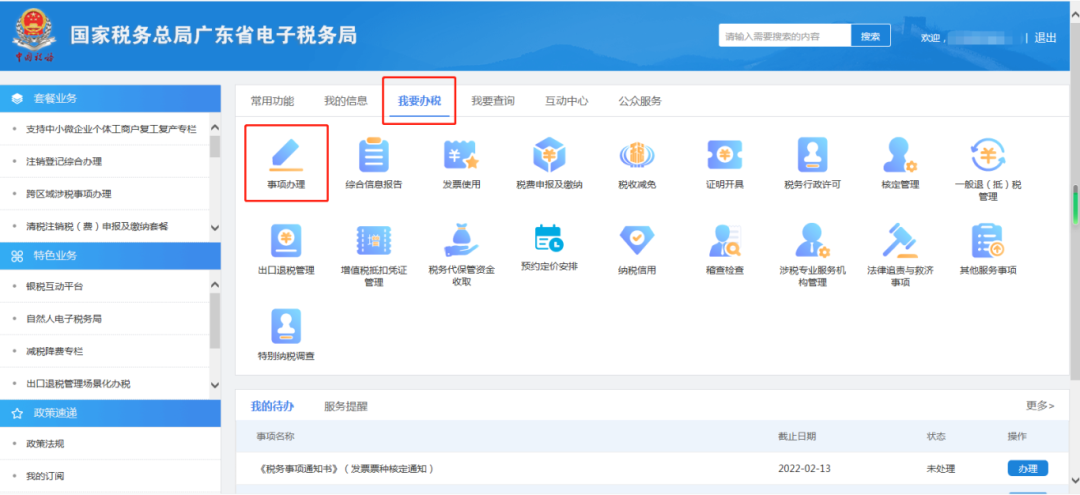Open the 增值税抵扣凭证管理 icon
1080x495 pixels.
point(374,241)
